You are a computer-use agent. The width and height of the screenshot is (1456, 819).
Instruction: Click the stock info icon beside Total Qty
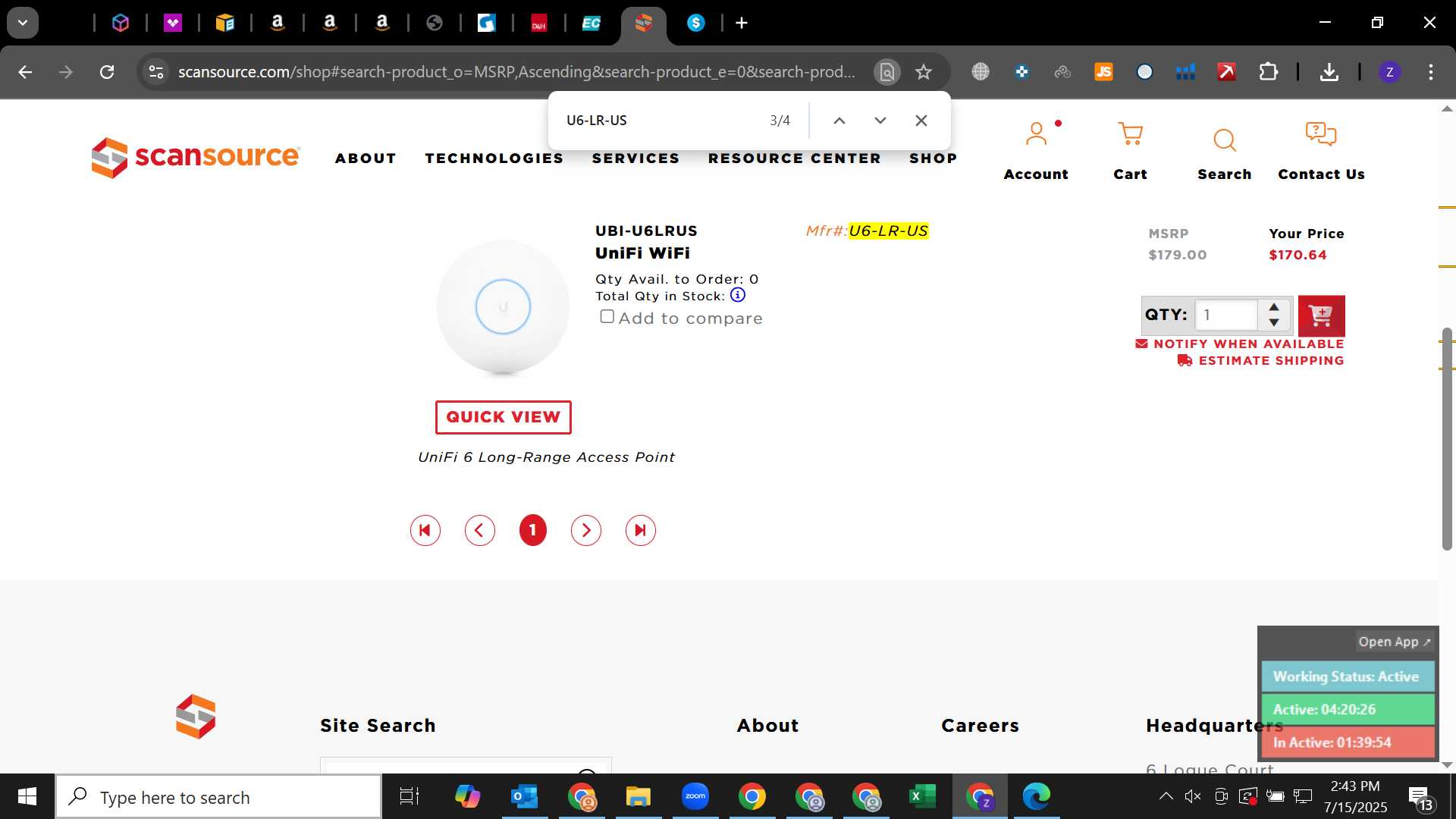click(738, 295)
